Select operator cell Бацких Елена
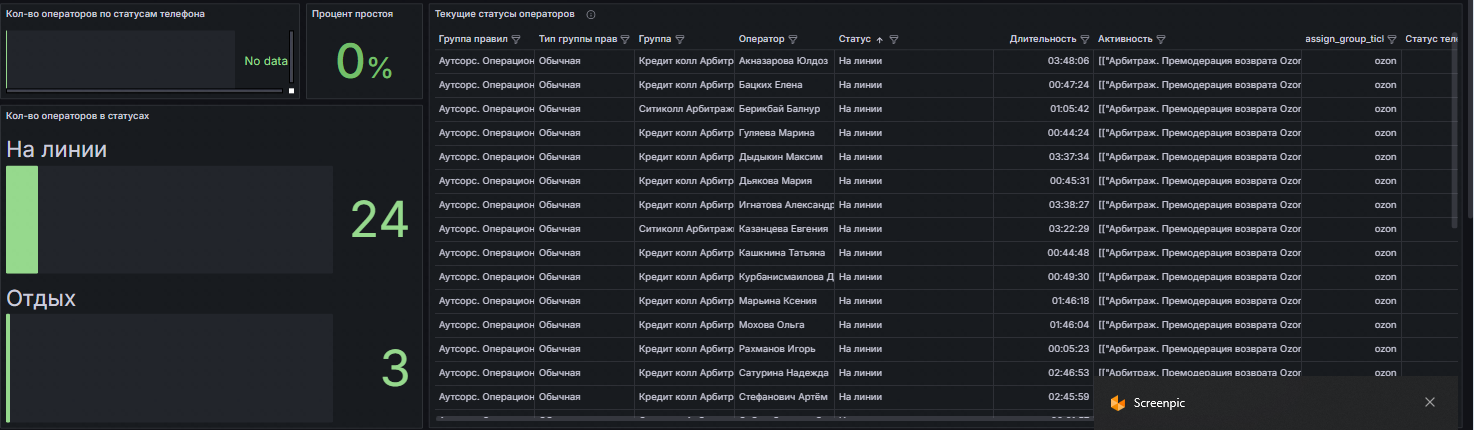This screenshot has height=430, width=1474. 784,85
